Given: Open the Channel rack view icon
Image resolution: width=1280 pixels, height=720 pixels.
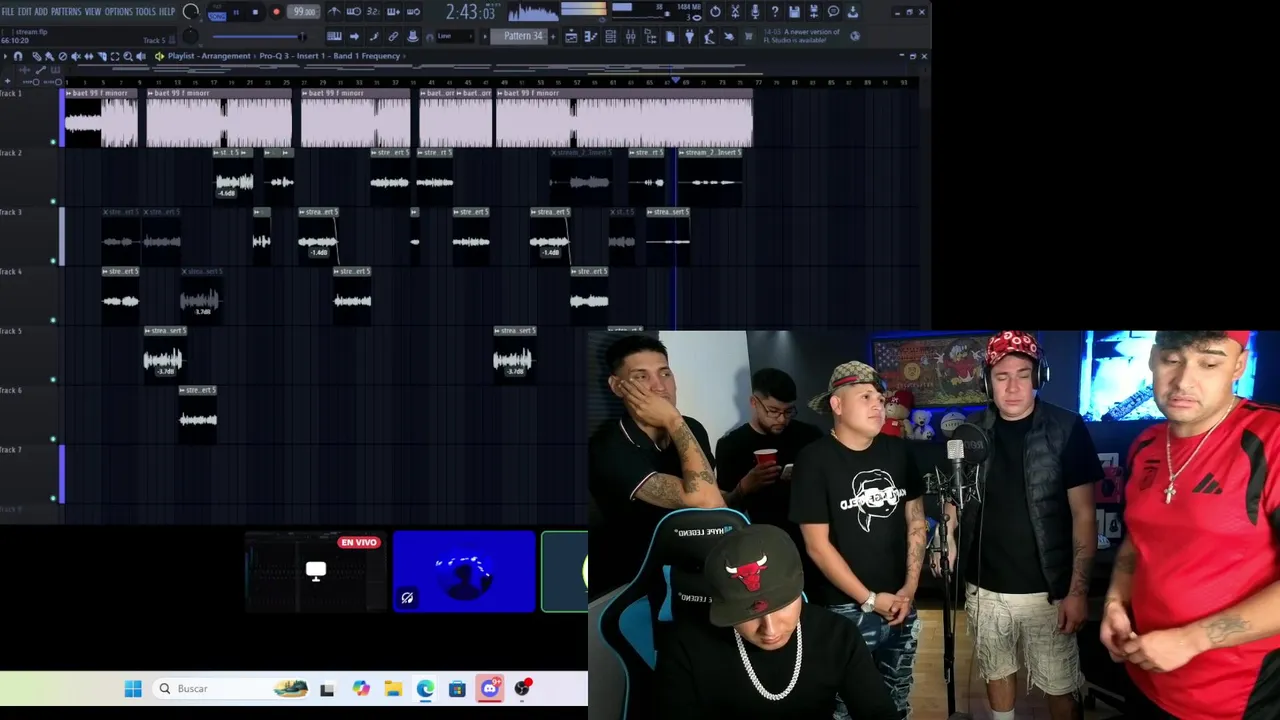Looking at the screenshot, I should pos(611,37).
